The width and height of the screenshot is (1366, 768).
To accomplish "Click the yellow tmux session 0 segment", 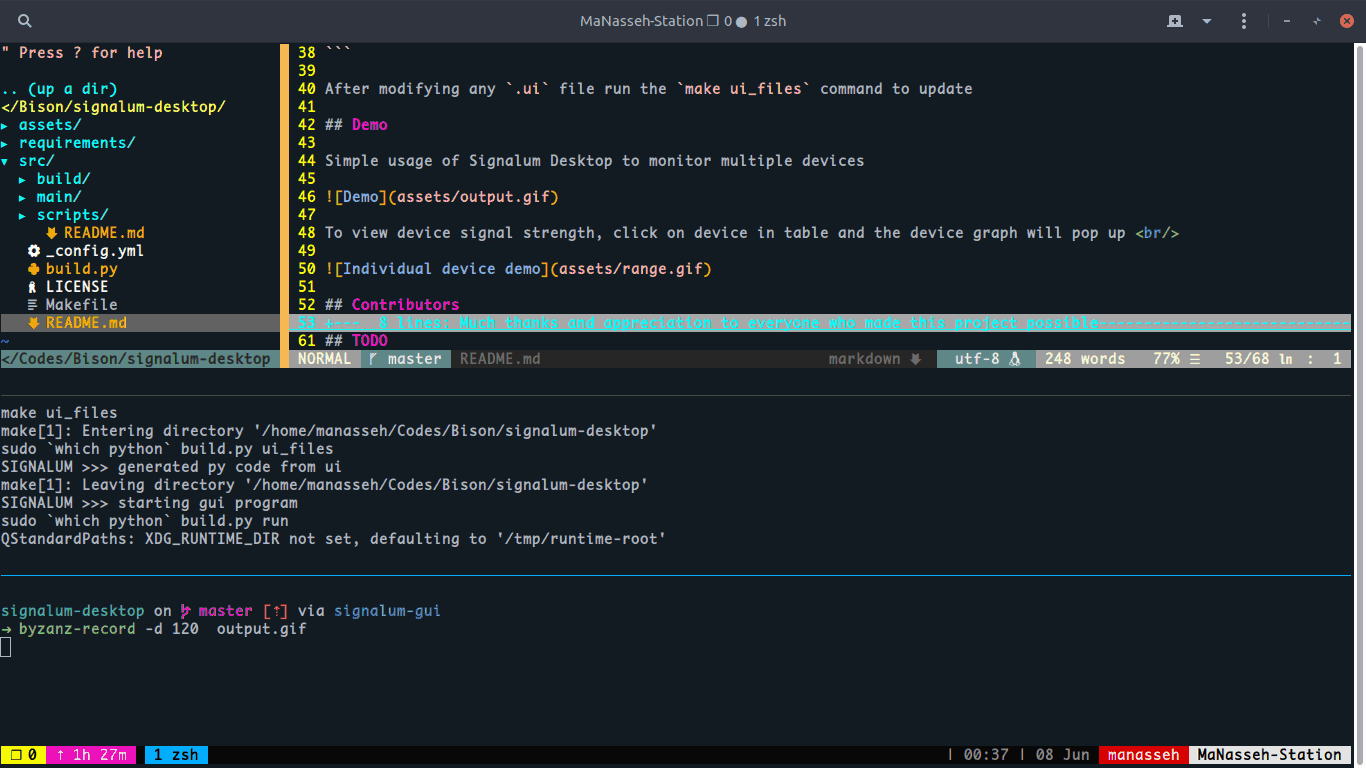I will click(22, 755).
